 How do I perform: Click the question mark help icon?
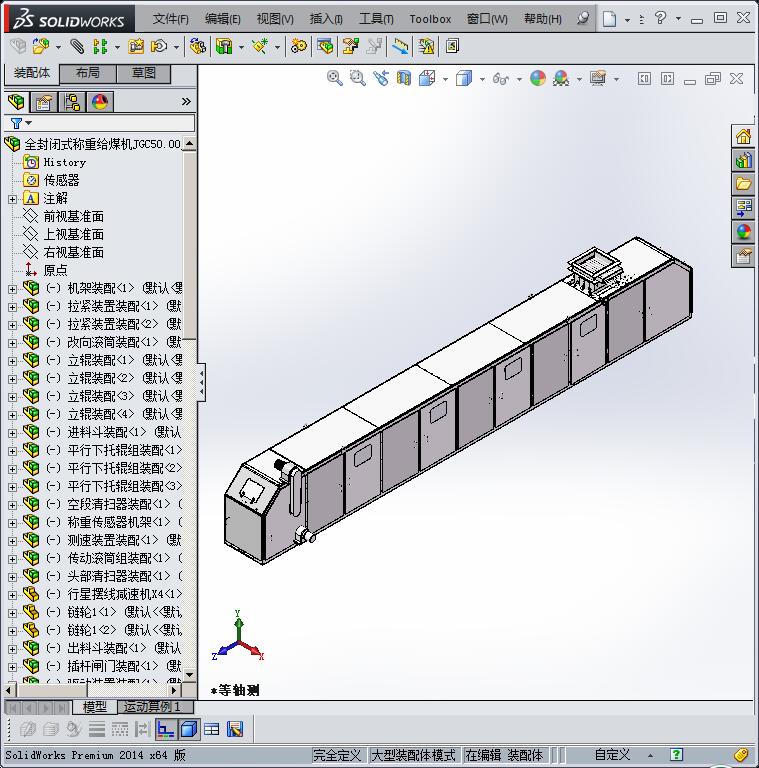pos(661,19)
